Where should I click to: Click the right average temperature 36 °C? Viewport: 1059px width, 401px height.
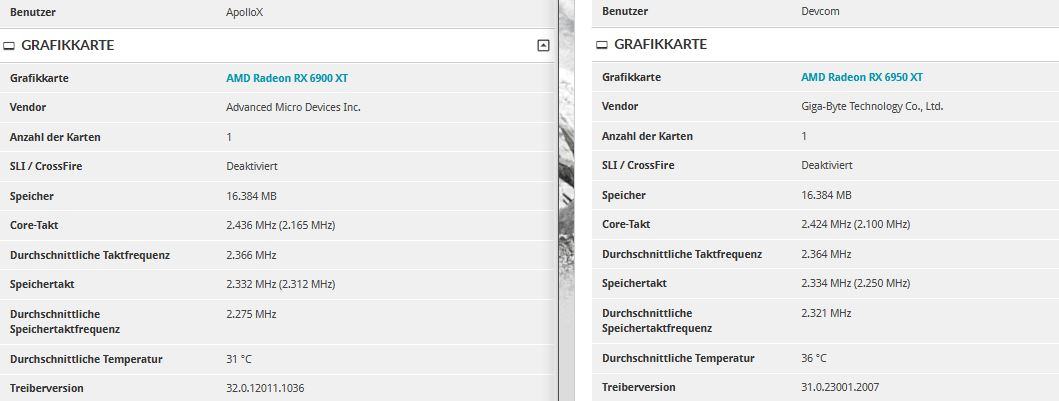pos(814,358)
